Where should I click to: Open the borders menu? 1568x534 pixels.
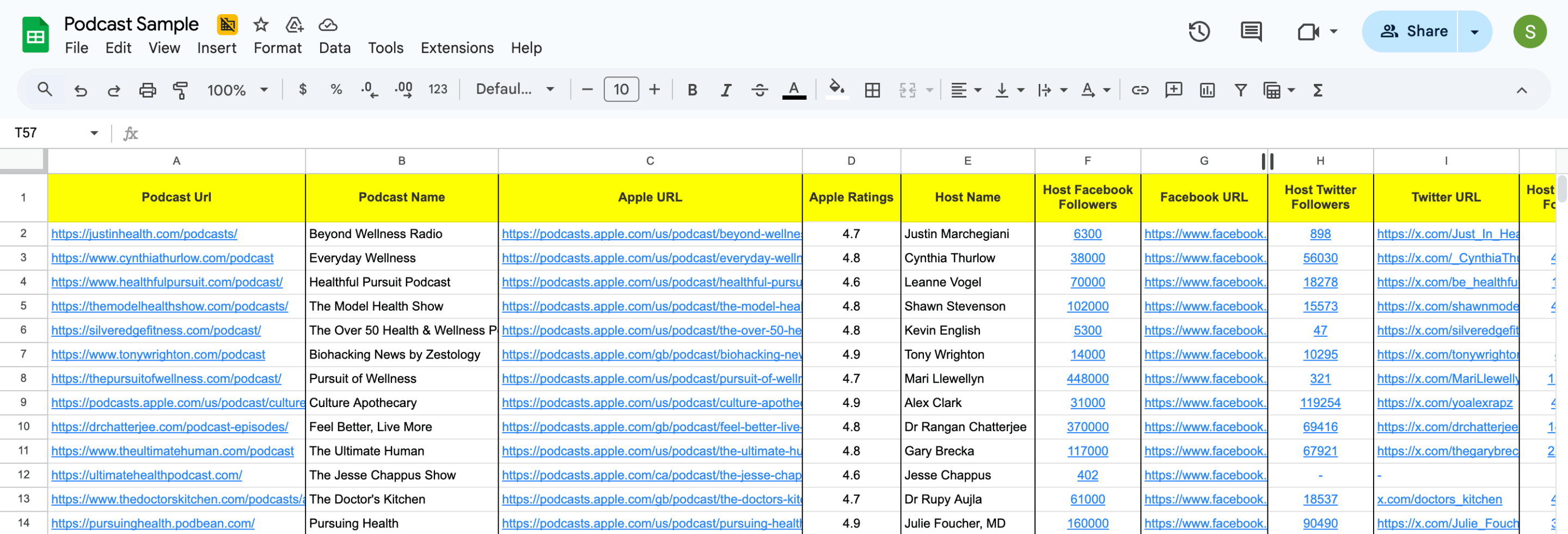coord(872,90)
